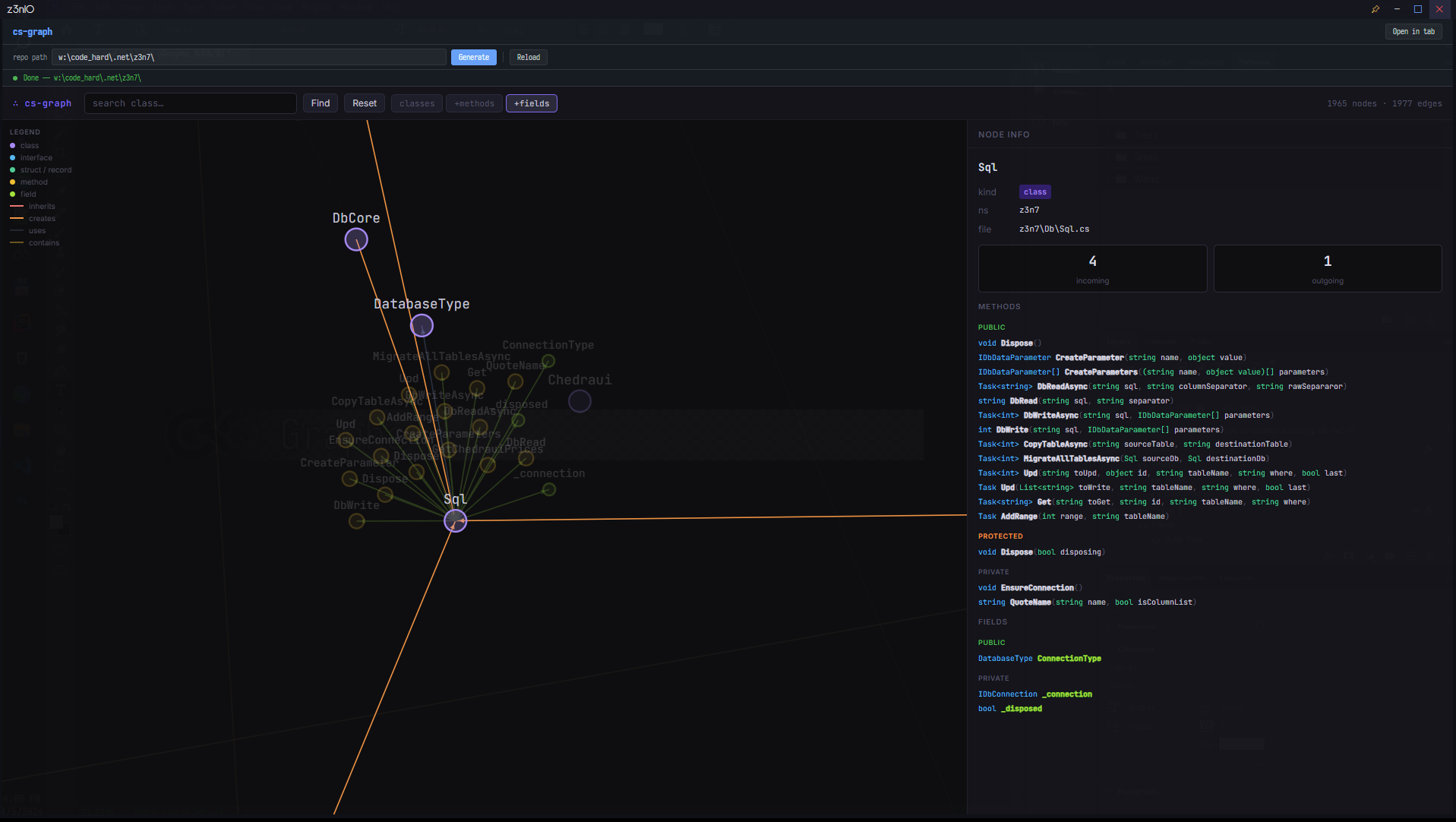The height and width of the screenshot is (822, 1456).
Task: Click the _connection field node
Action: pyautogui.click(x=549, y=490)
